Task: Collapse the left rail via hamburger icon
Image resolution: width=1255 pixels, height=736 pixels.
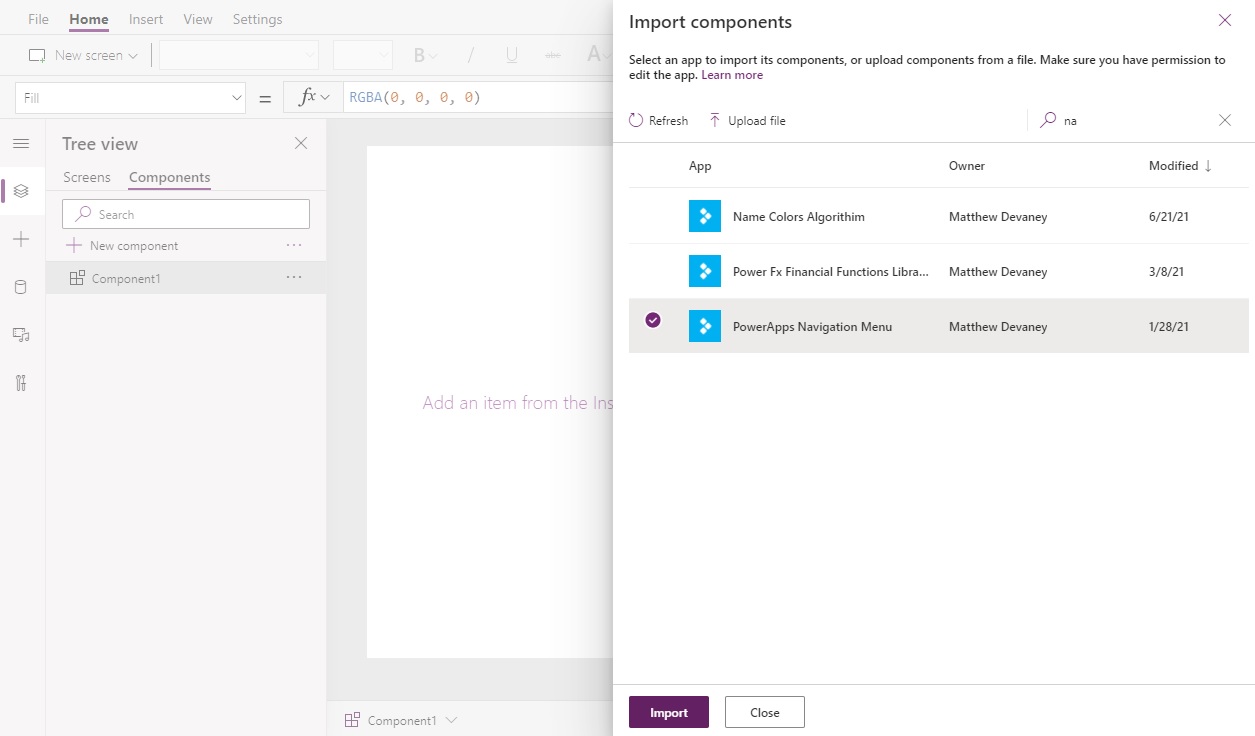Action: (21, 143)
